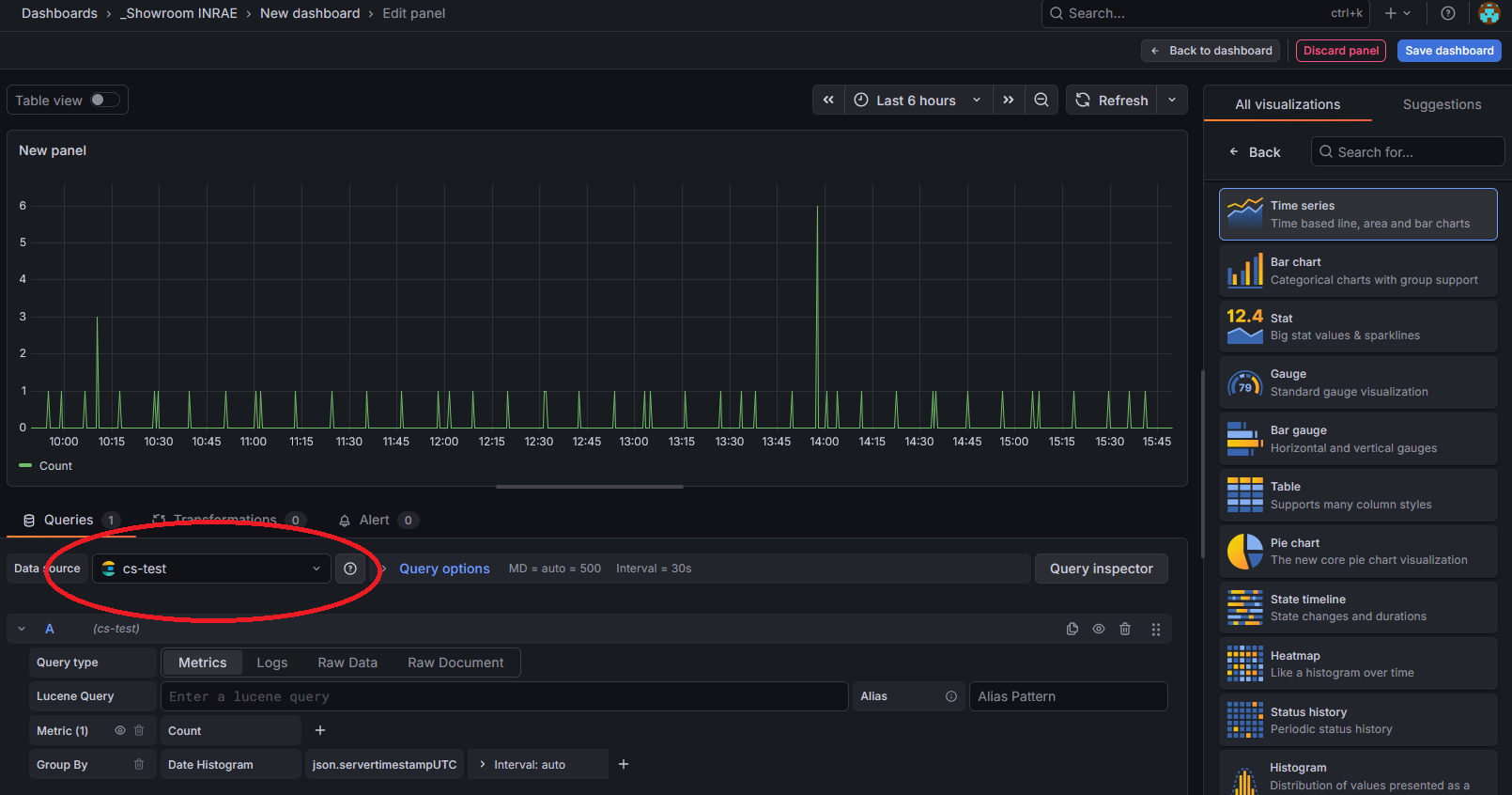1512x795 pixels.
Task: Select Raw Data query type
Action: click(347, 662)
